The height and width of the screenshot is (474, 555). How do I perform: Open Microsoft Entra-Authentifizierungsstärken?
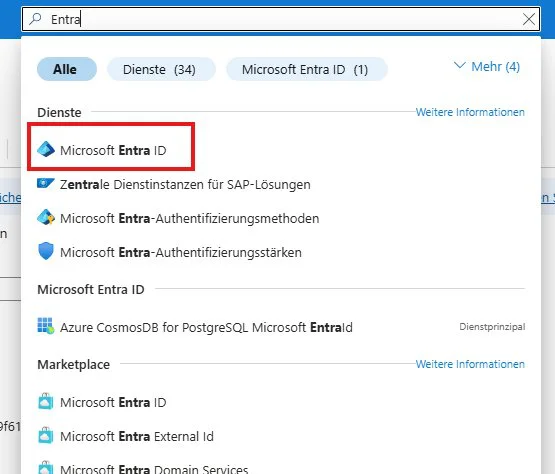181,252
